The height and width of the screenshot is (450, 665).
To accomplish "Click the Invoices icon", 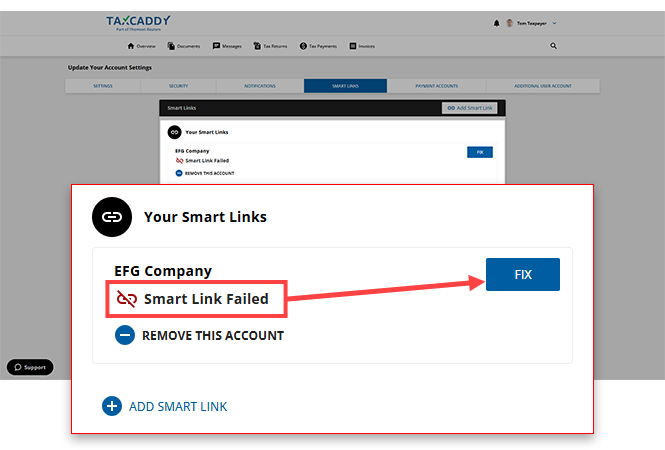I will tap(353, 46).
